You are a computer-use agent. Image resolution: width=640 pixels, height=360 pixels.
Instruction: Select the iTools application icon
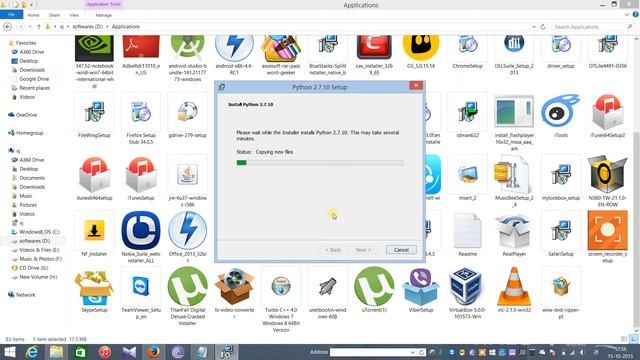point(560,112)
